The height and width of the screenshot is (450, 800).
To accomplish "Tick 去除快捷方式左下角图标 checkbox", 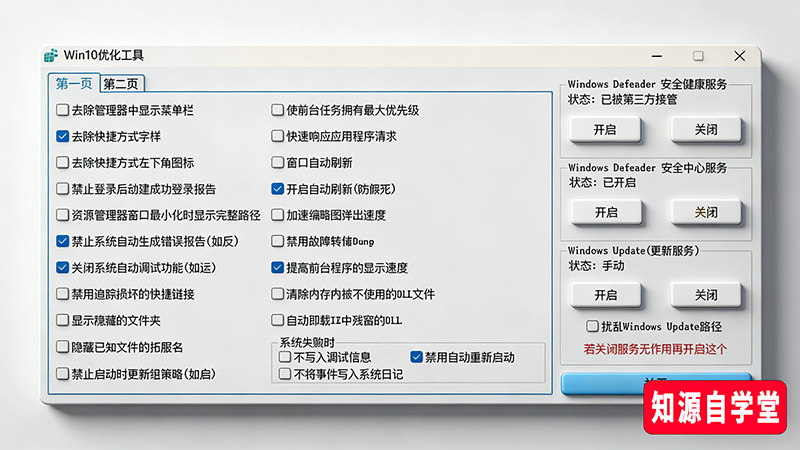I will (63, 162).
